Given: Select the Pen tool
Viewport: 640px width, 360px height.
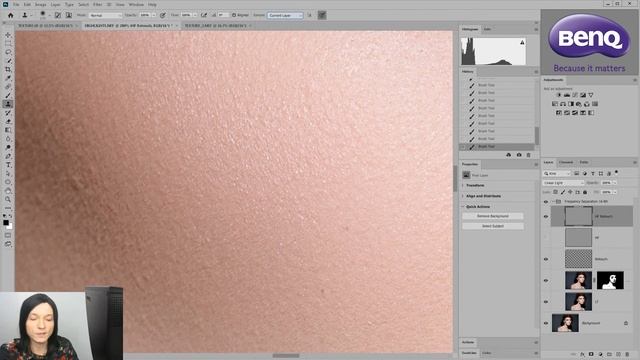Looking at the screenshot, I should (8, 156).
